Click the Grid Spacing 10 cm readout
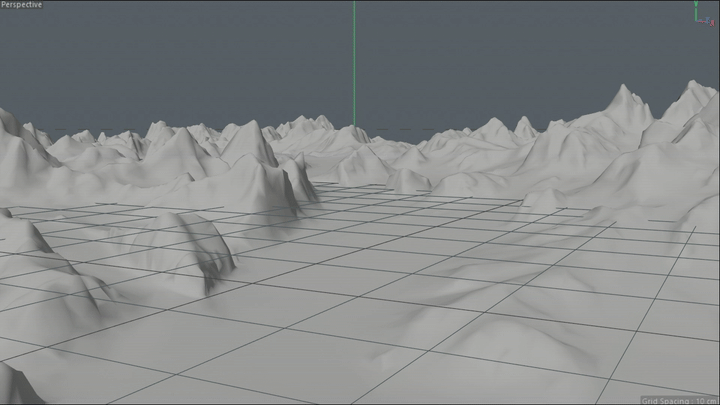The height and width of the screenshot is (405, 720). tap(679, 400)
